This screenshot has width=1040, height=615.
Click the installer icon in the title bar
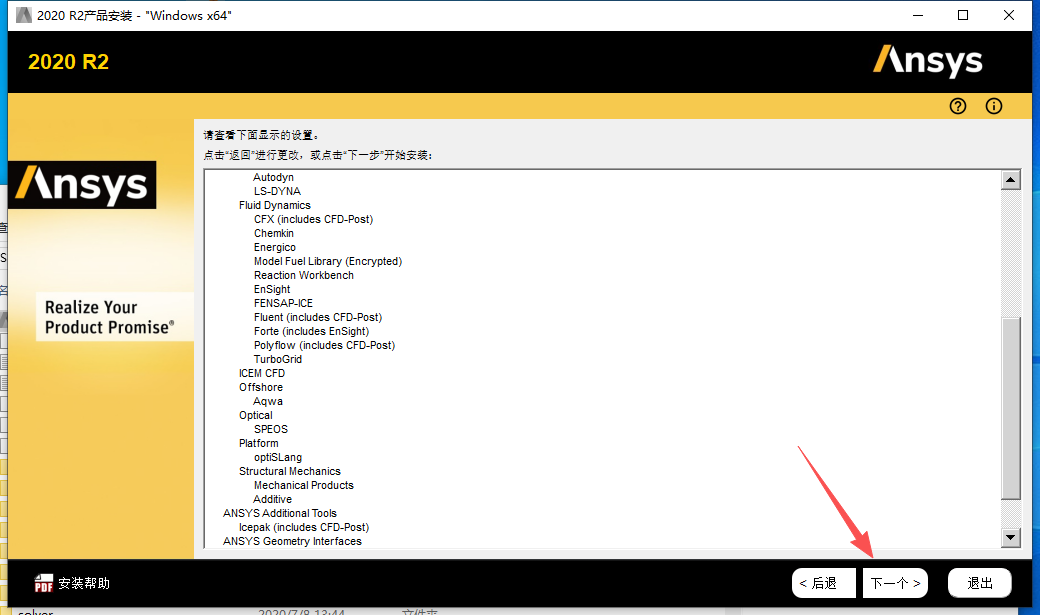click(22, 15)
